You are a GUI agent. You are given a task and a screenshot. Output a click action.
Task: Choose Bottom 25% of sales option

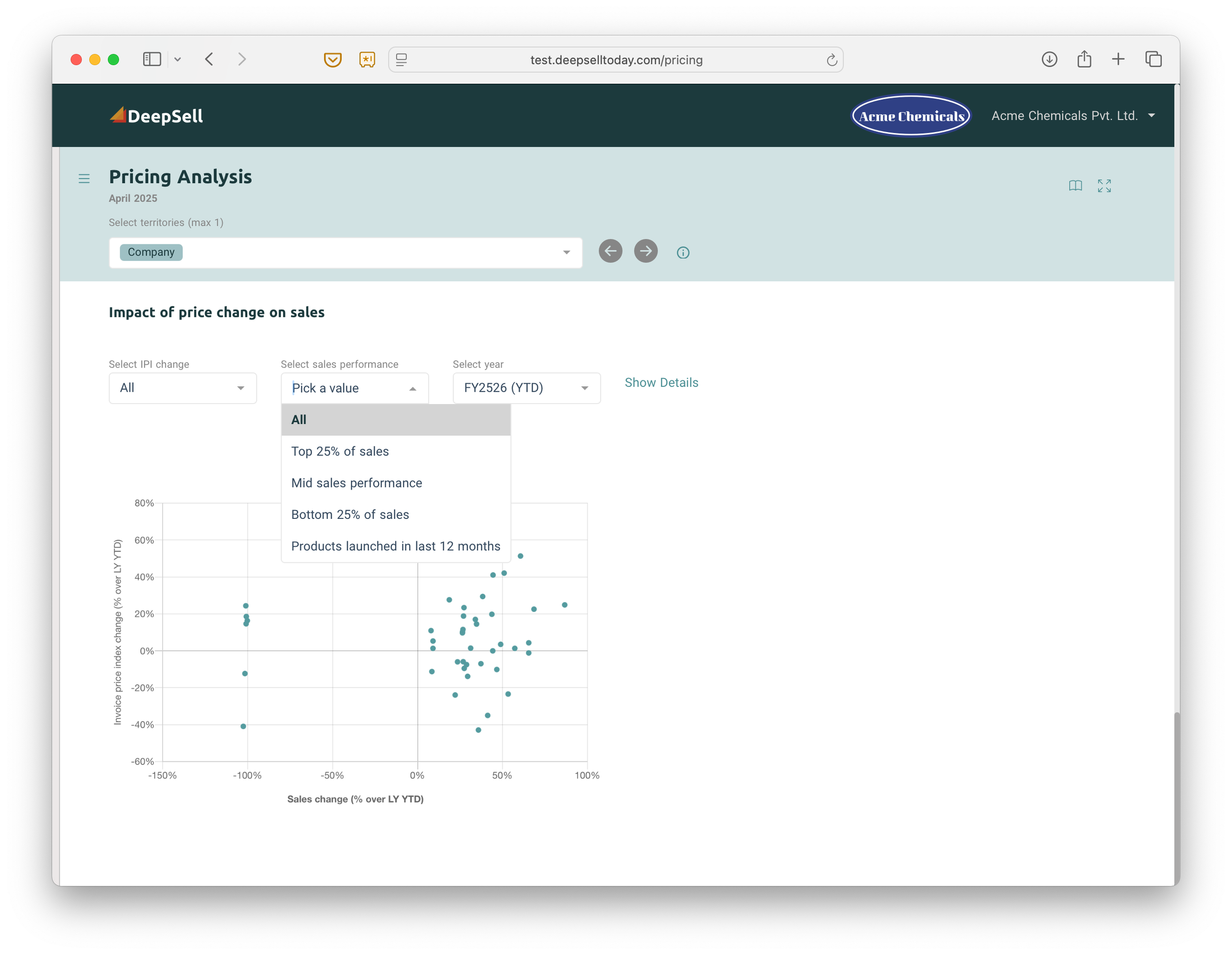click(x=350, y=514)
